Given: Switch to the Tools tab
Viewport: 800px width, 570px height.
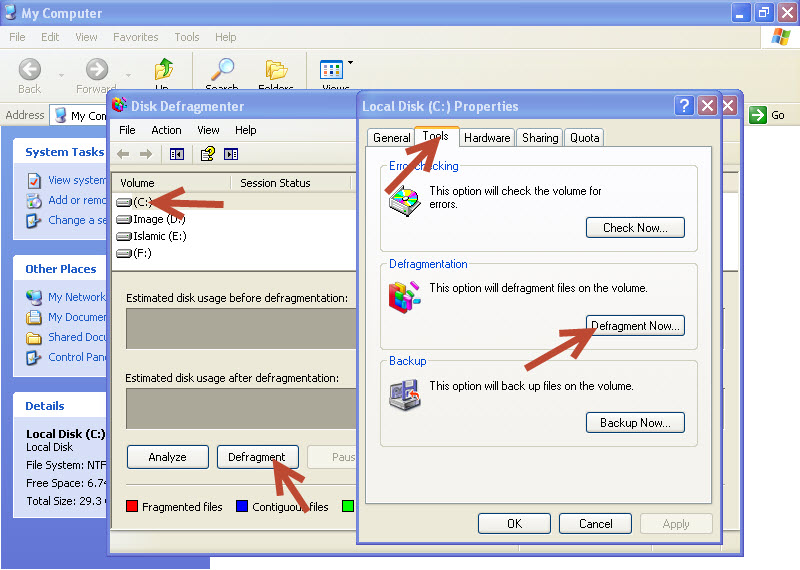Looking at the screenshot, I should click(436, 136).
